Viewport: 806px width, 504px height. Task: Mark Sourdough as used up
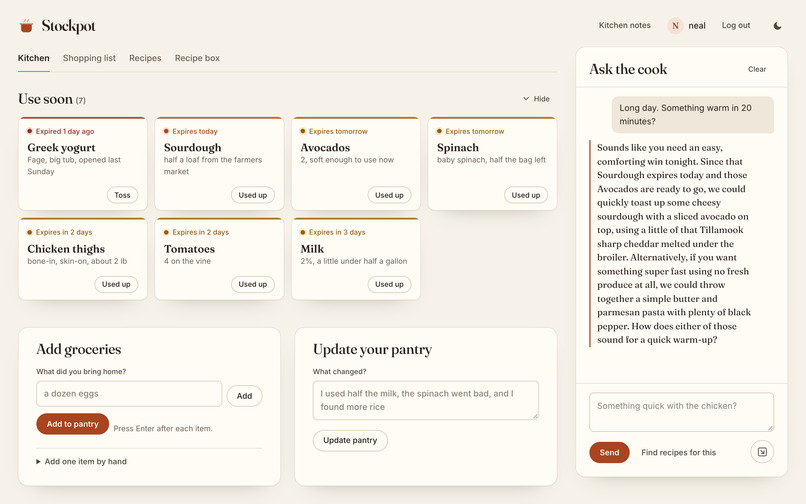point(252,195)
